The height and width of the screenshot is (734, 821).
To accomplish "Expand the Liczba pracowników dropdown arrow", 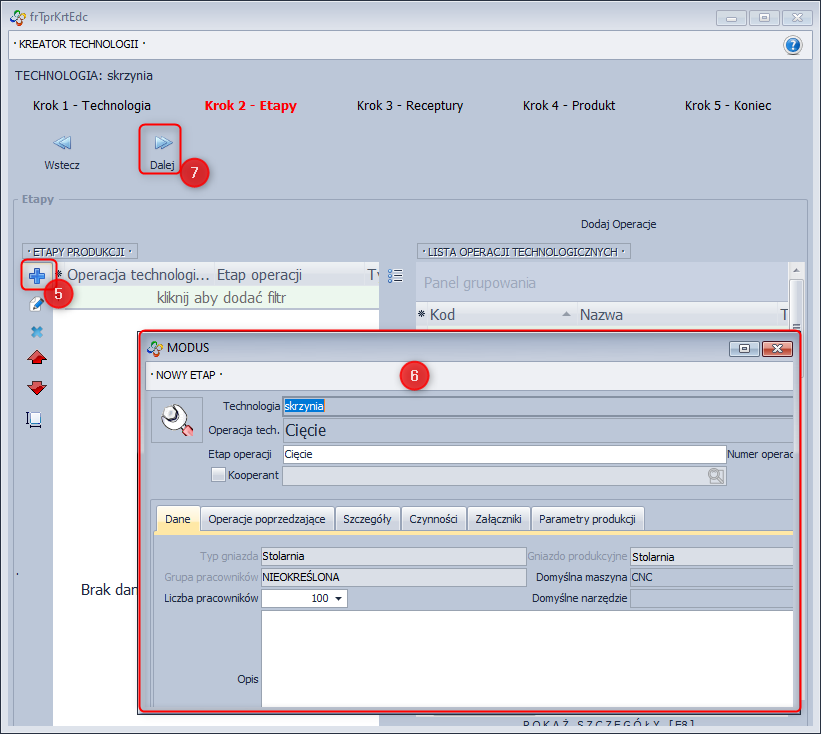I will (x=339, y=599).
